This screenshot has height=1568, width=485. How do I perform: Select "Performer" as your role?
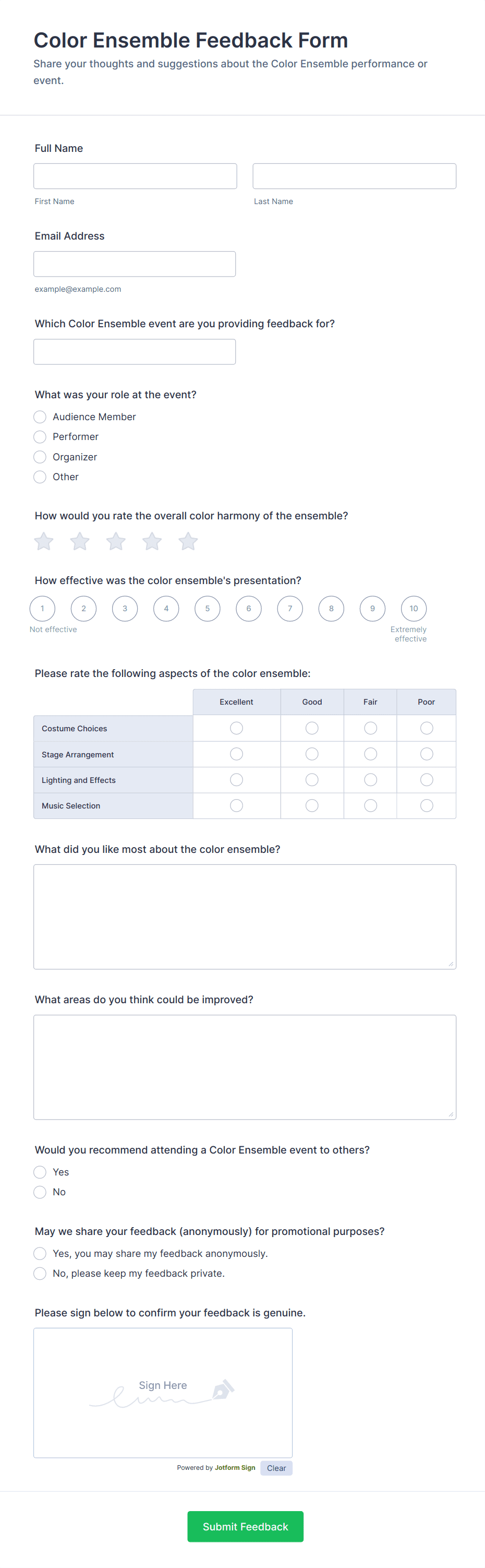(40, 436)
